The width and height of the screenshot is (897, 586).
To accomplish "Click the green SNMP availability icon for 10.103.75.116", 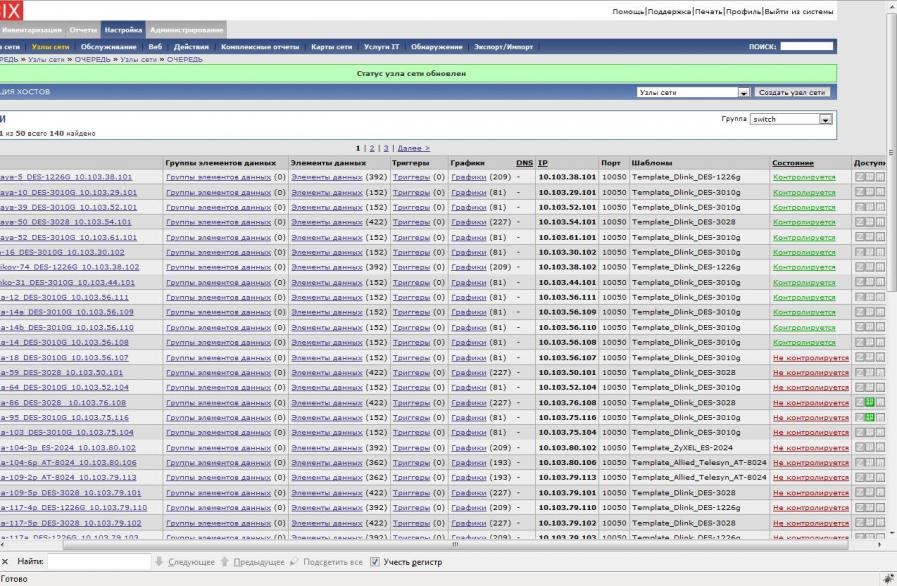I will (x=869, y=417).
